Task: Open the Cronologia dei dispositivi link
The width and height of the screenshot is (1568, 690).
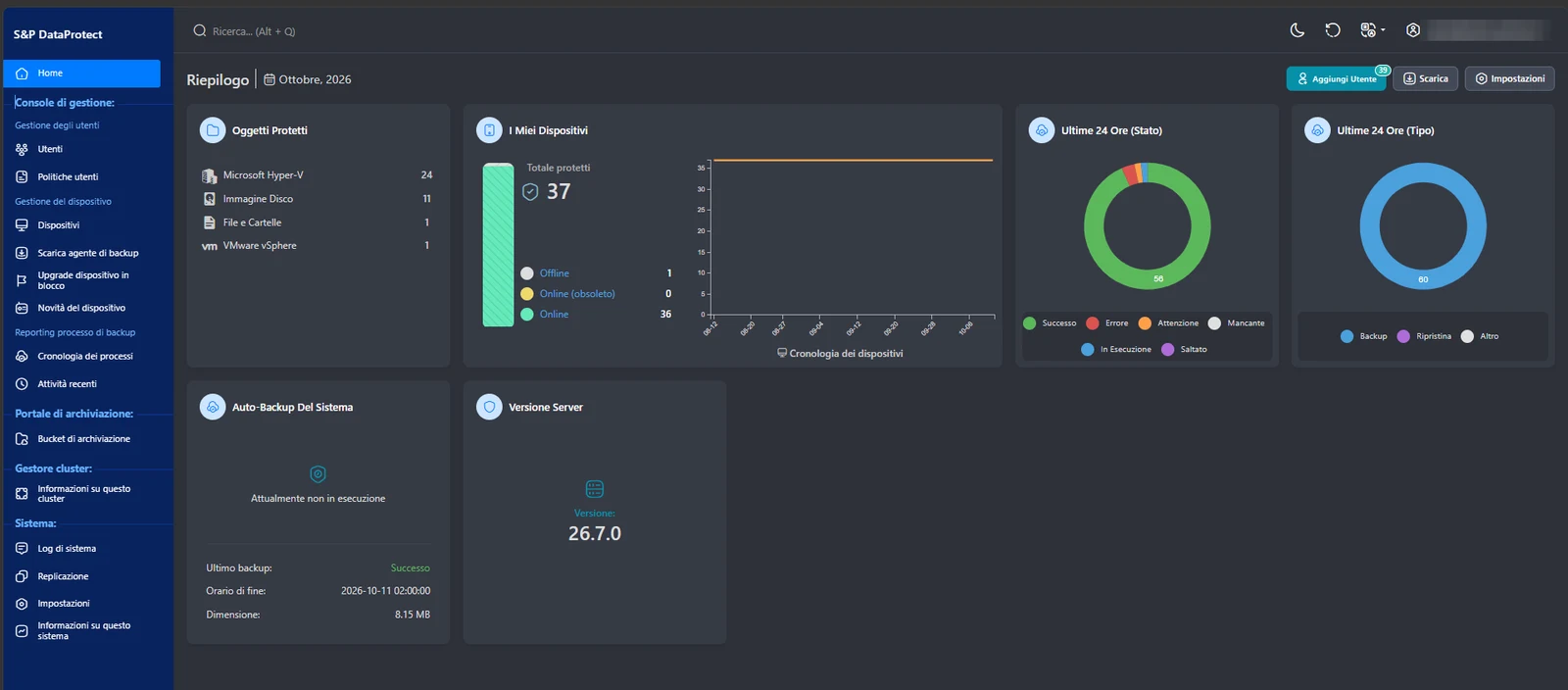Action: 840,354
